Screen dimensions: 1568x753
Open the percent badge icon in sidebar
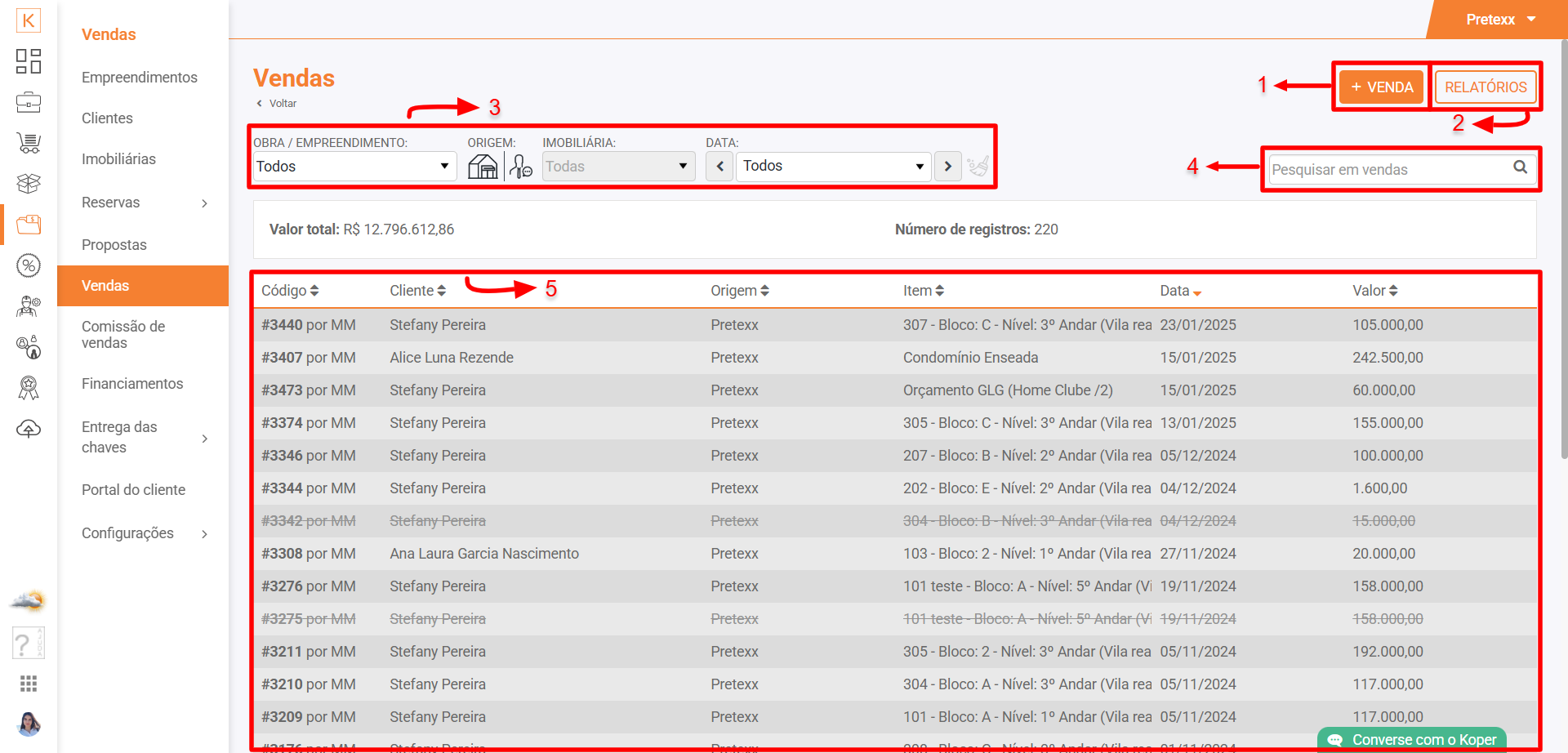pyautogui.click(x=29, y=265)
